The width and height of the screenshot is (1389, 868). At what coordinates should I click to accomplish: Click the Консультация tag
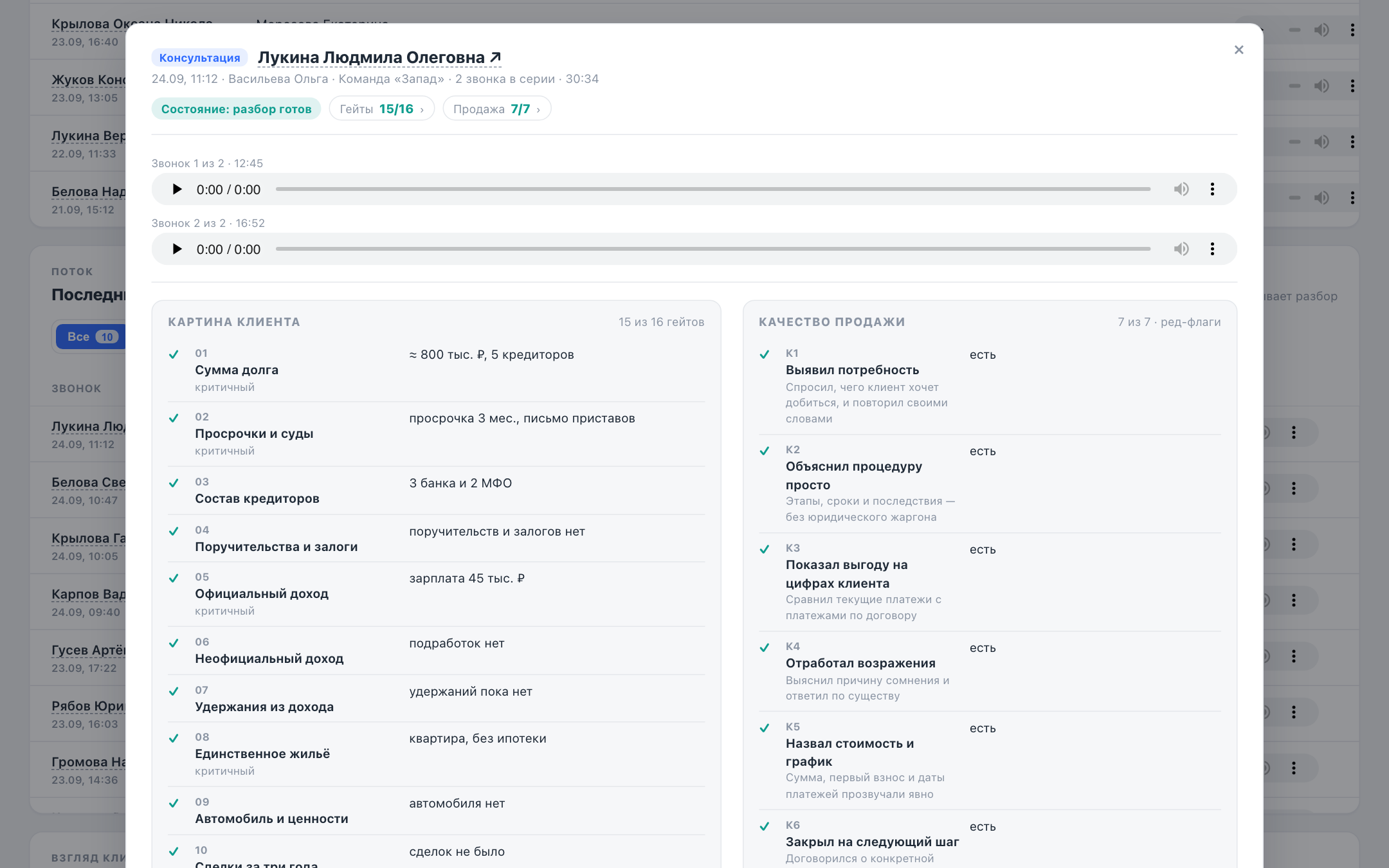(199, 58)
